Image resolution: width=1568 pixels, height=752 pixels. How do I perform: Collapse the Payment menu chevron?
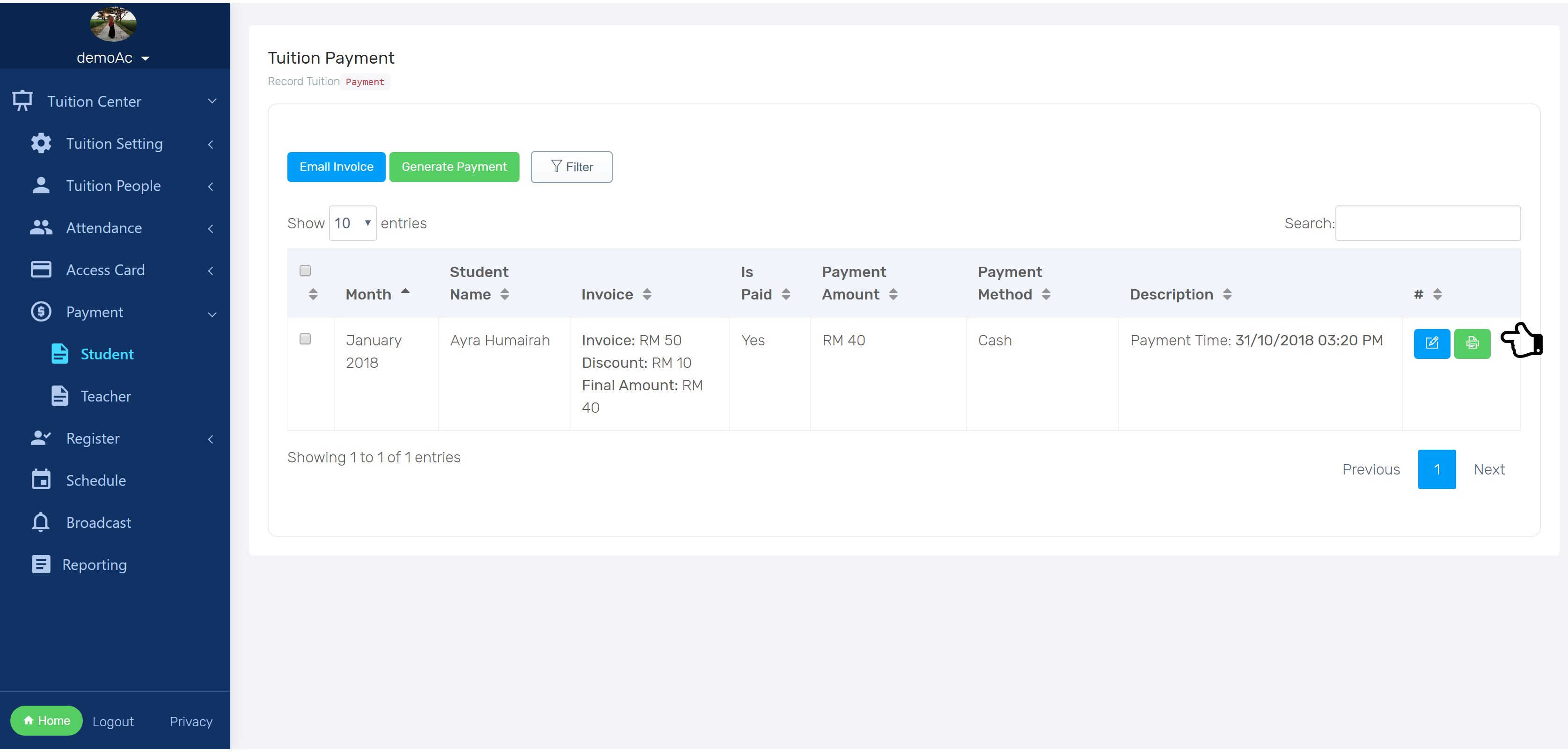click(x=212, y=314)
